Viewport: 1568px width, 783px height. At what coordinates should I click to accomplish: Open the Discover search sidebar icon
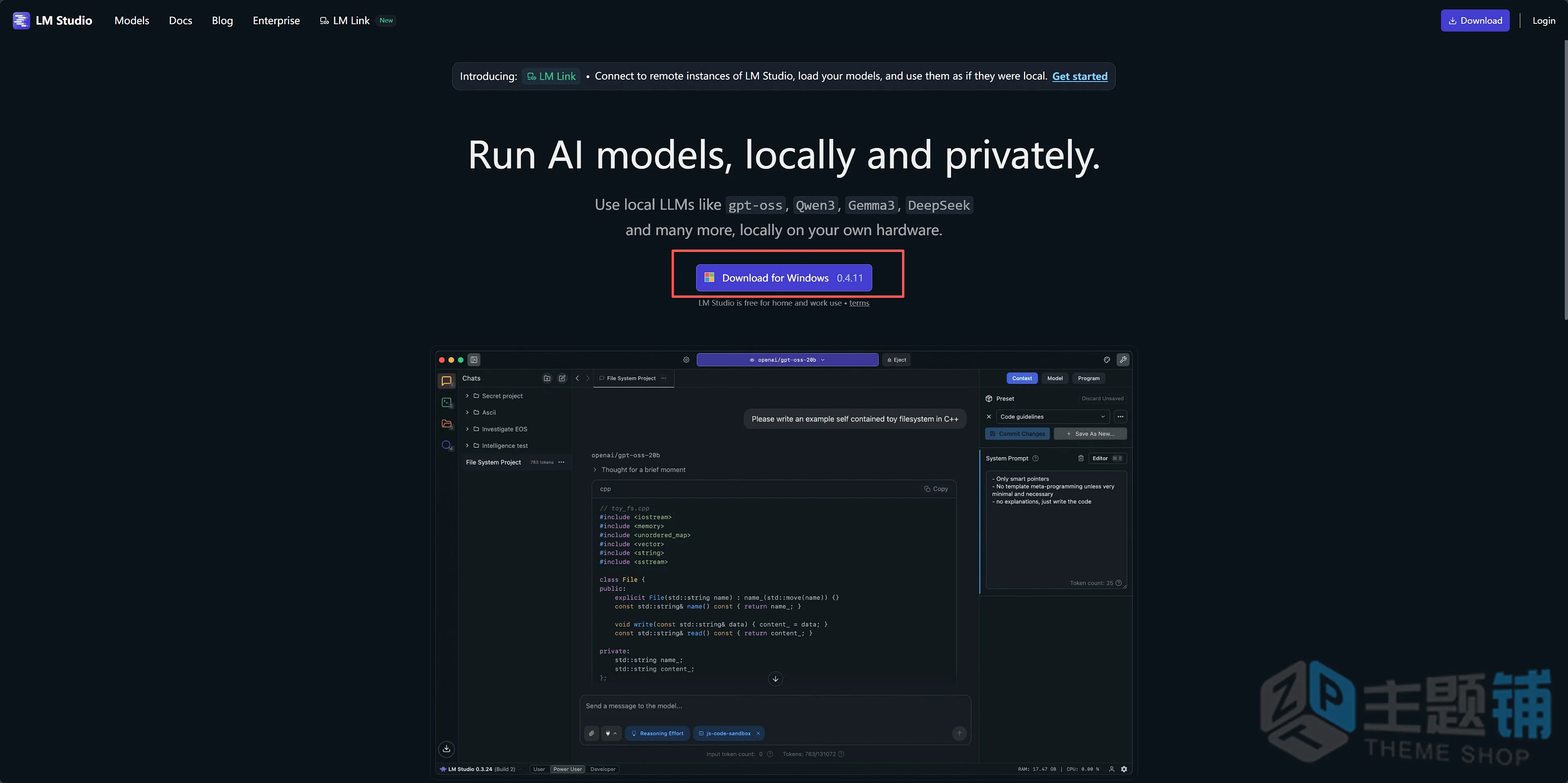point(447,445)
